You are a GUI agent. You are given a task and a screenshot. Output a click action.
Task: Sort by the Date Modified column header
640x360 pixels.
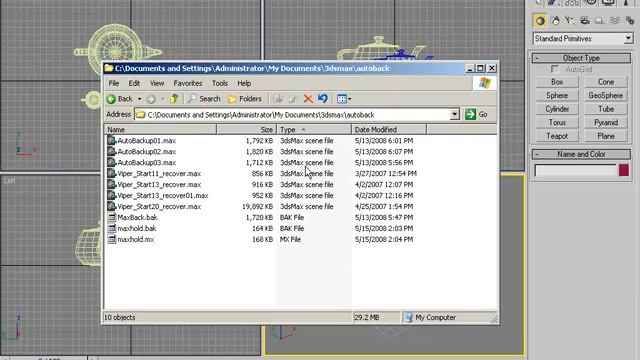pyautogui.click(x=389, y=130)
